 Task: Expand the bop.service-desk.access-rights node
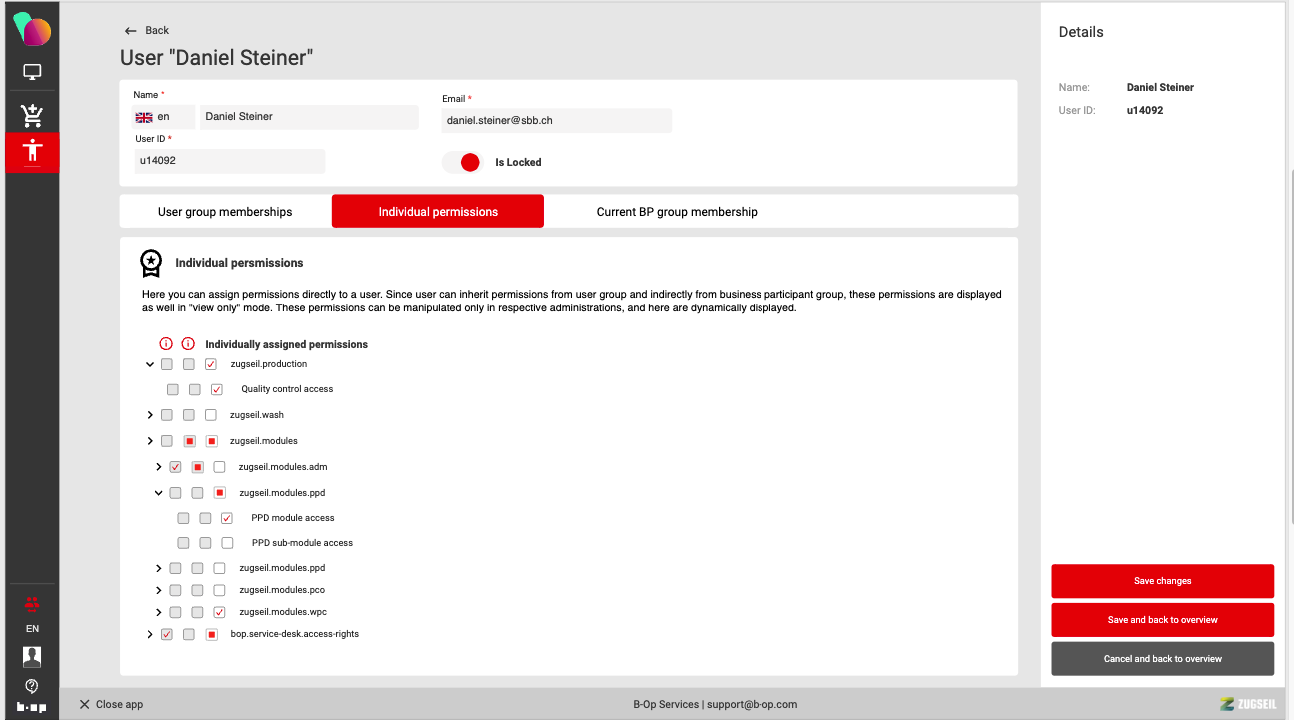pyautogui.click(x=150, y=634)
